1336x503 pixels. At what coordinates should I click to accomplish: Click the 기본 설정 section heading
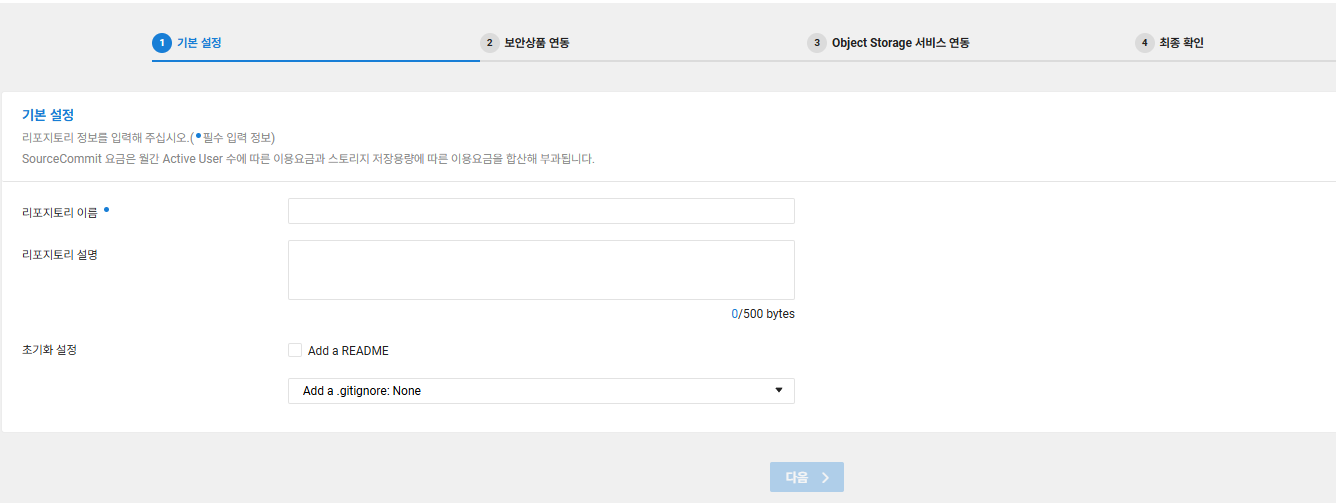[48, 115]
